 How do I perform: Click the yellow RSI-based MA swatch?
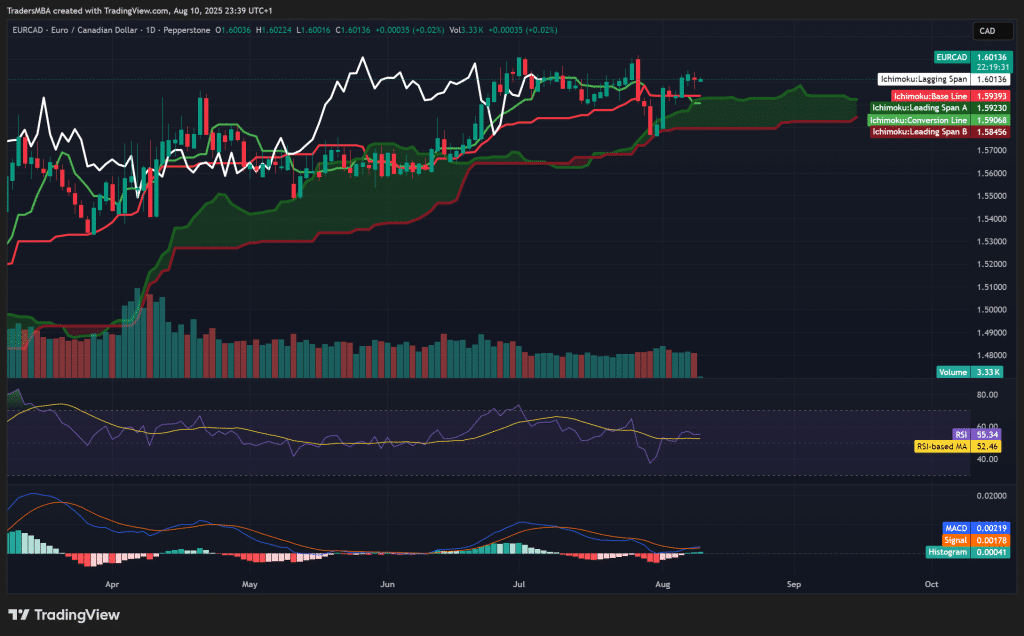[x=944, y=446]
